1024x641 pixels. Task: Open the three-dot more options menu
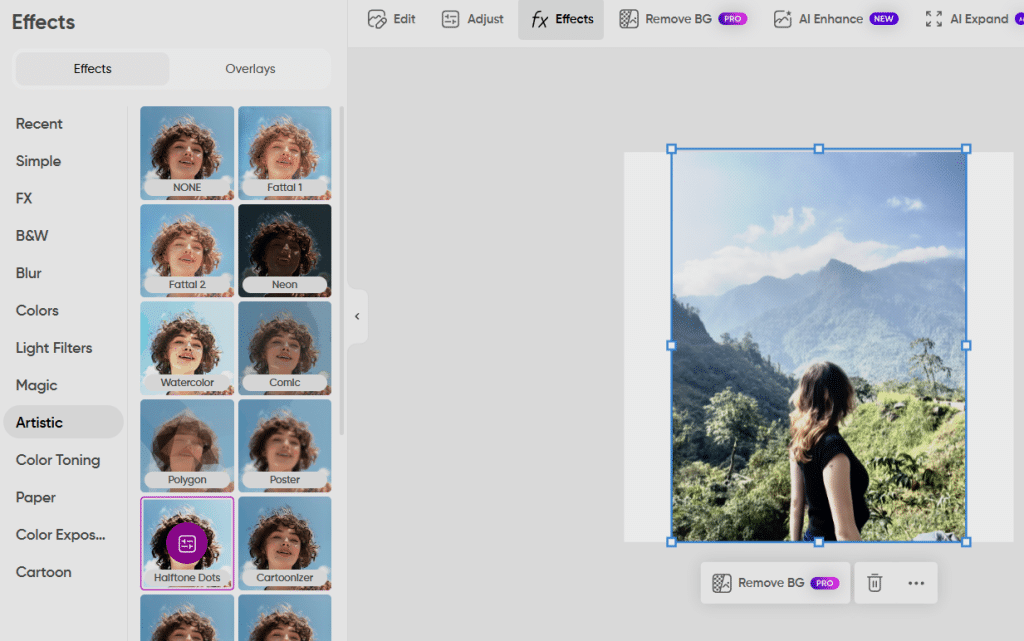(916, 583)
